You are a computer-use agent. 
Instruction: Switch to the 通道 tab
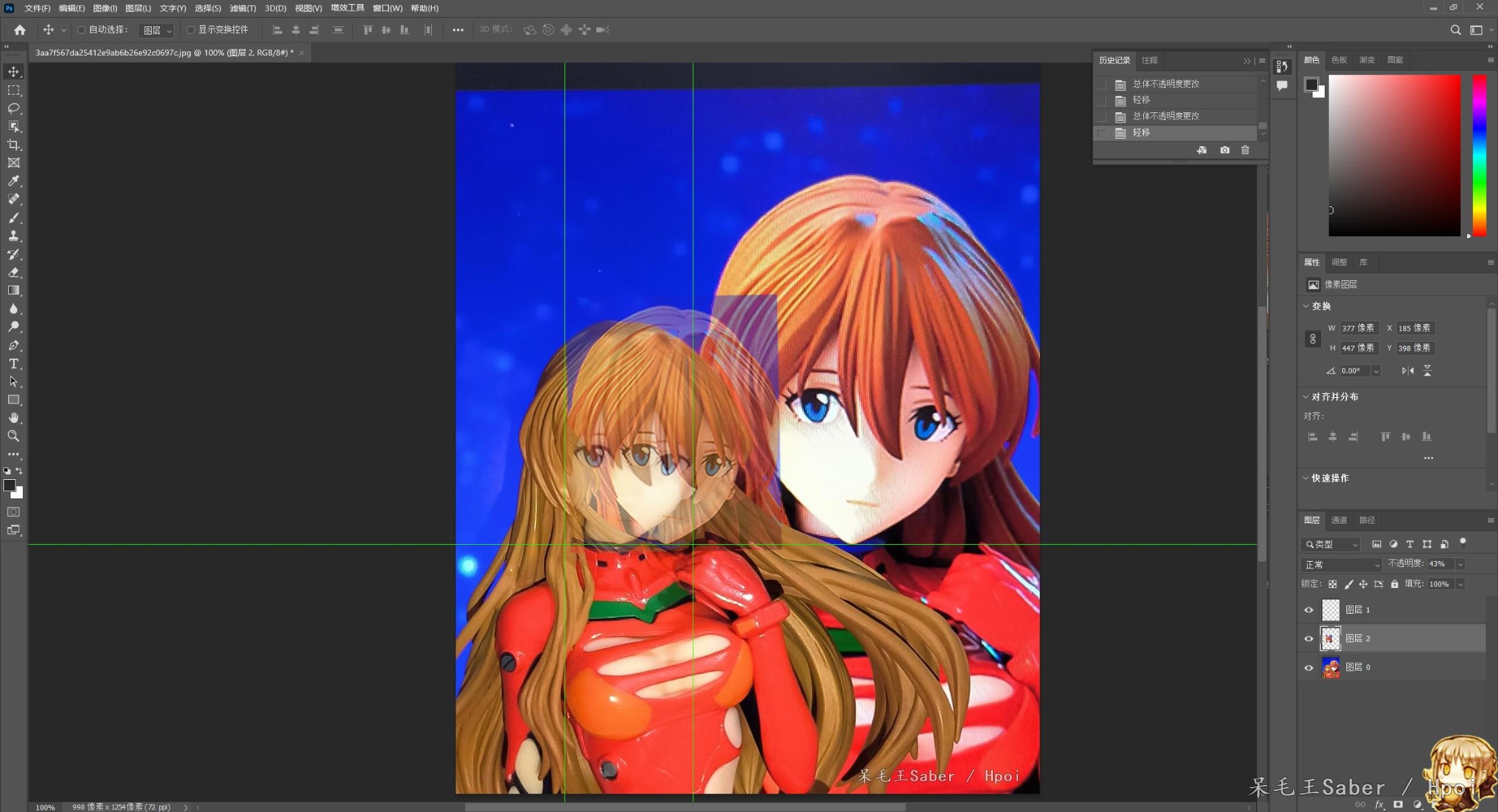(x=1339, y=520)
